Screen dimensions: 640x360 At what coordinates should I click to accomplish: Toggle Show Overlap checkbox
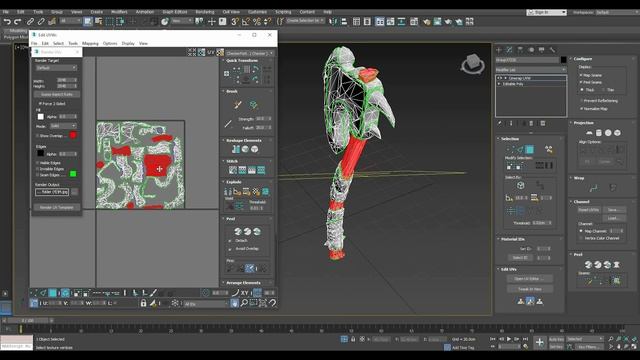point(38,136)
